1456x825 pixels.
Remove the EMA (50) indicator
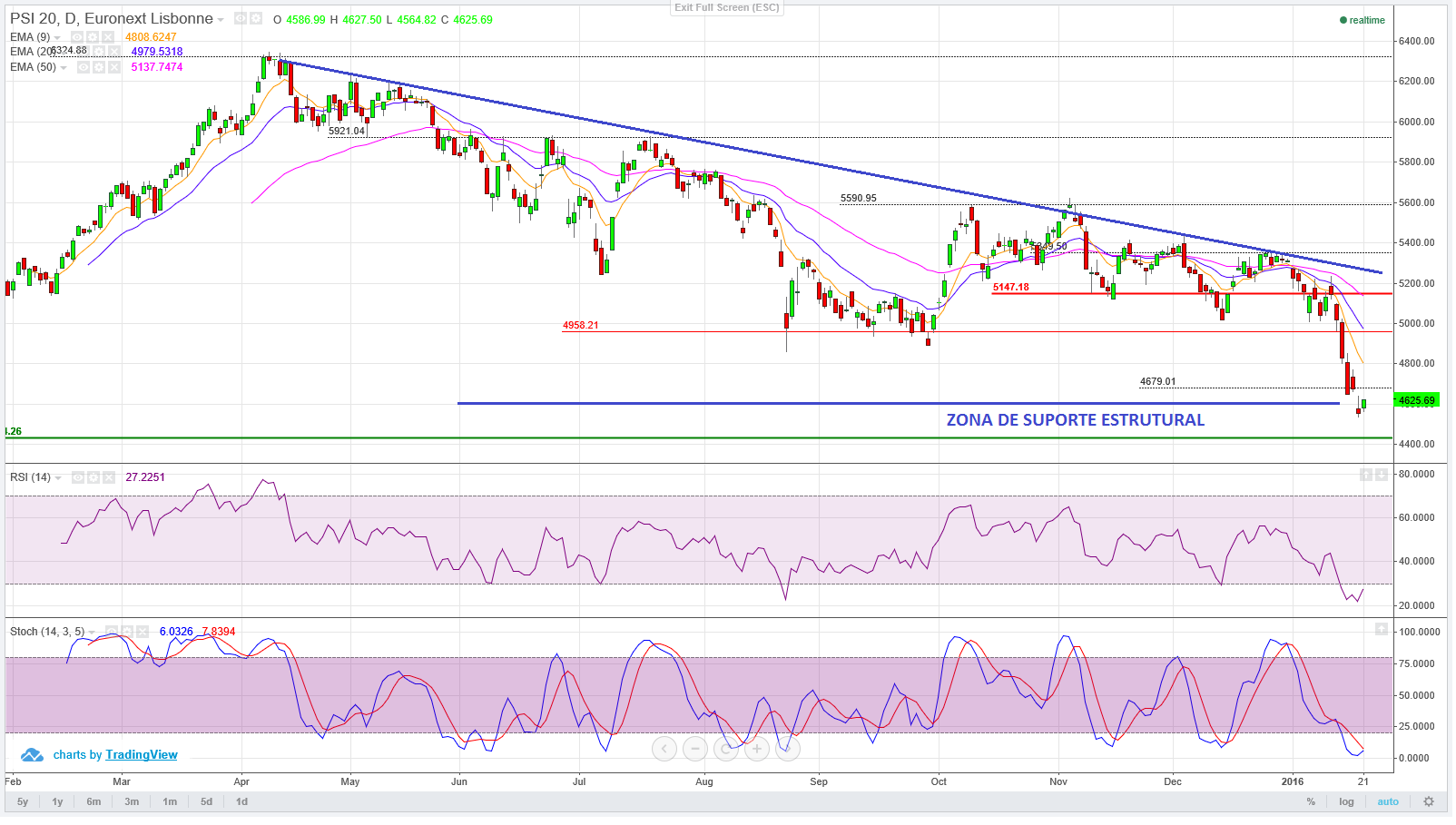[x=114, y=67]
